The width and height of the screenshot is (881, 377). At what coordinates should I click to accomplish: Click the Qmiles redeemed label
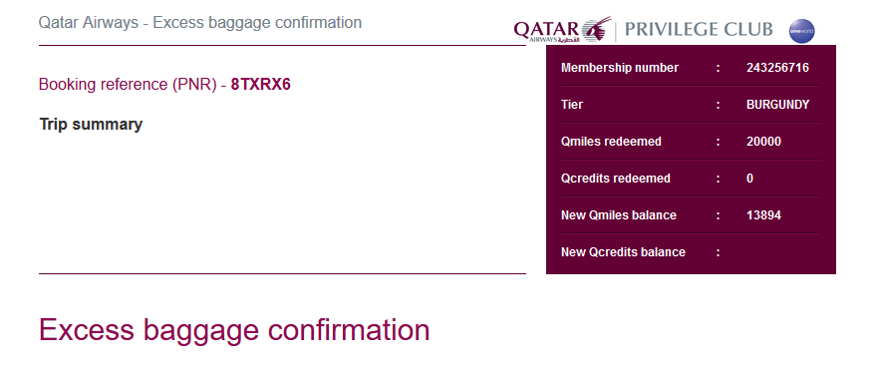tap(611, 142)
